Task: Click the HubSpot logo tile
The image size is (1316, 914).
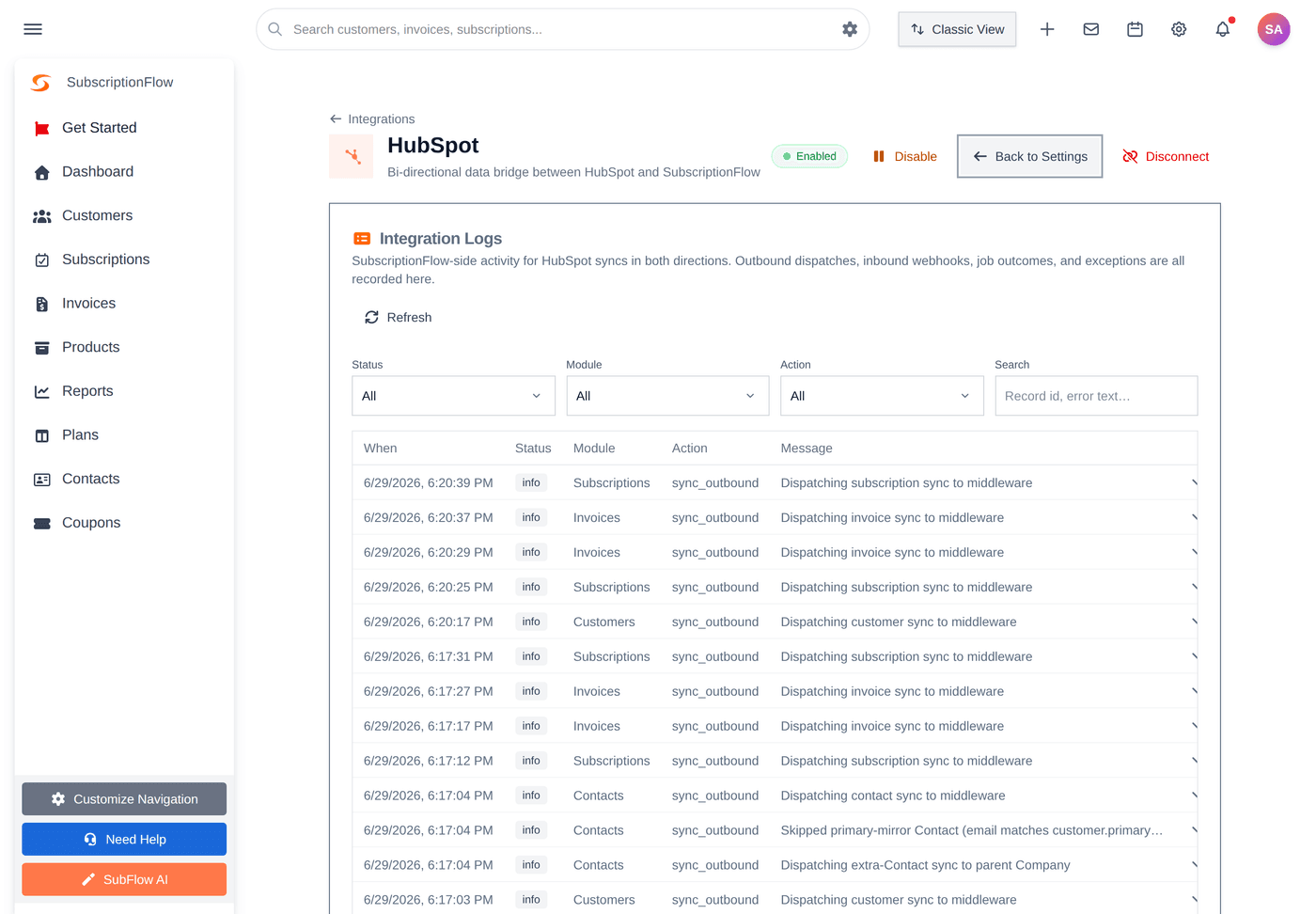Action: [352, 156]
